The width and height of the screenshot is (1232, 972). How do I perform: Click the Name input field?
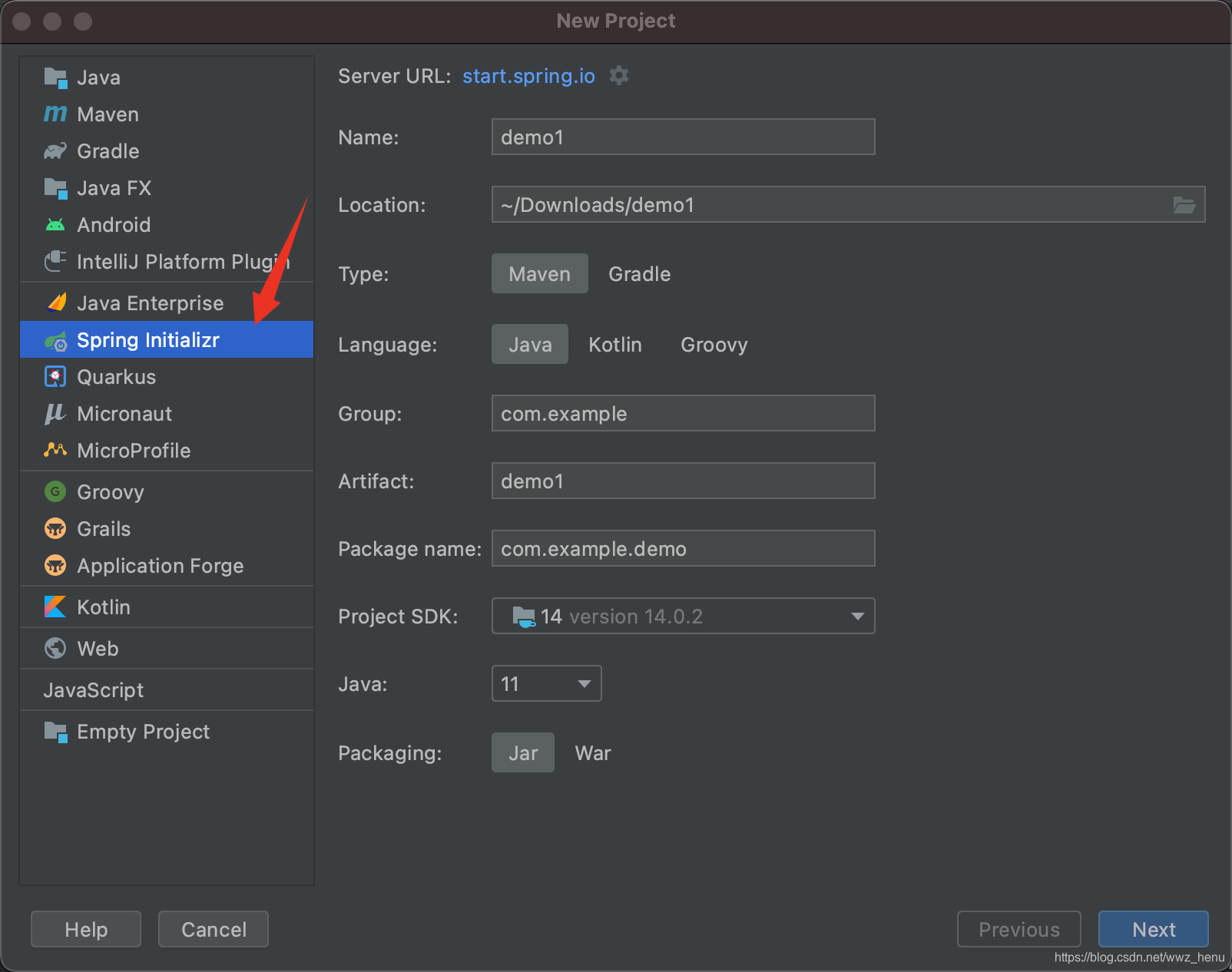pos(684,137)
